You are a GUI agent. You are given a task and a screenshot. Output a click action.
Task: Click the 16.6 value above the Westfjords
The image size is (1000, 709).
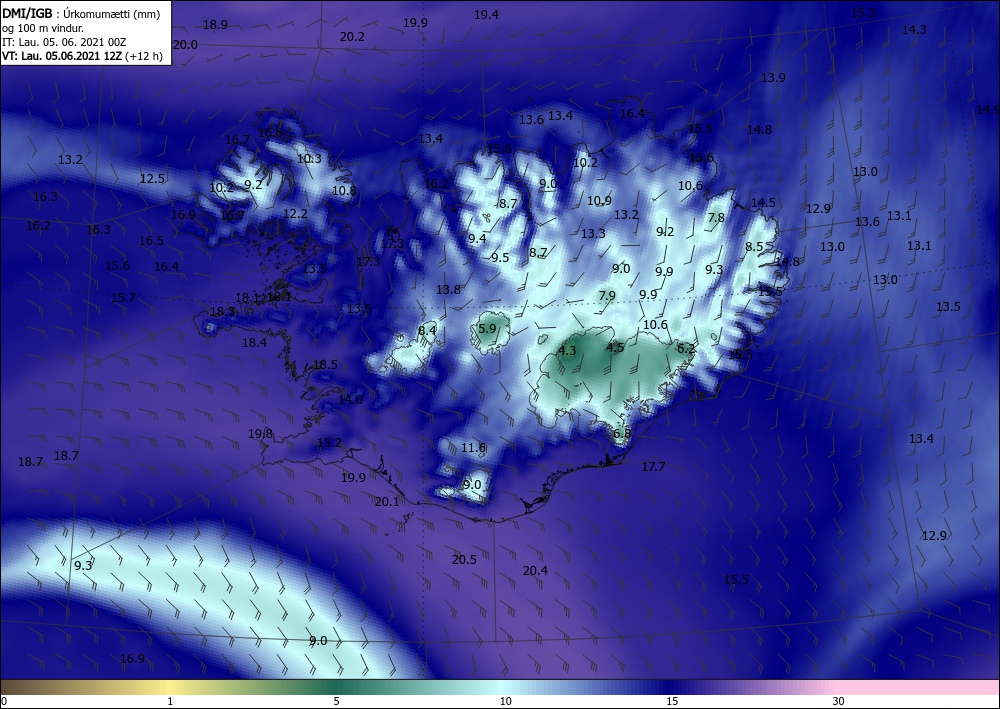[x=270, y=133]
